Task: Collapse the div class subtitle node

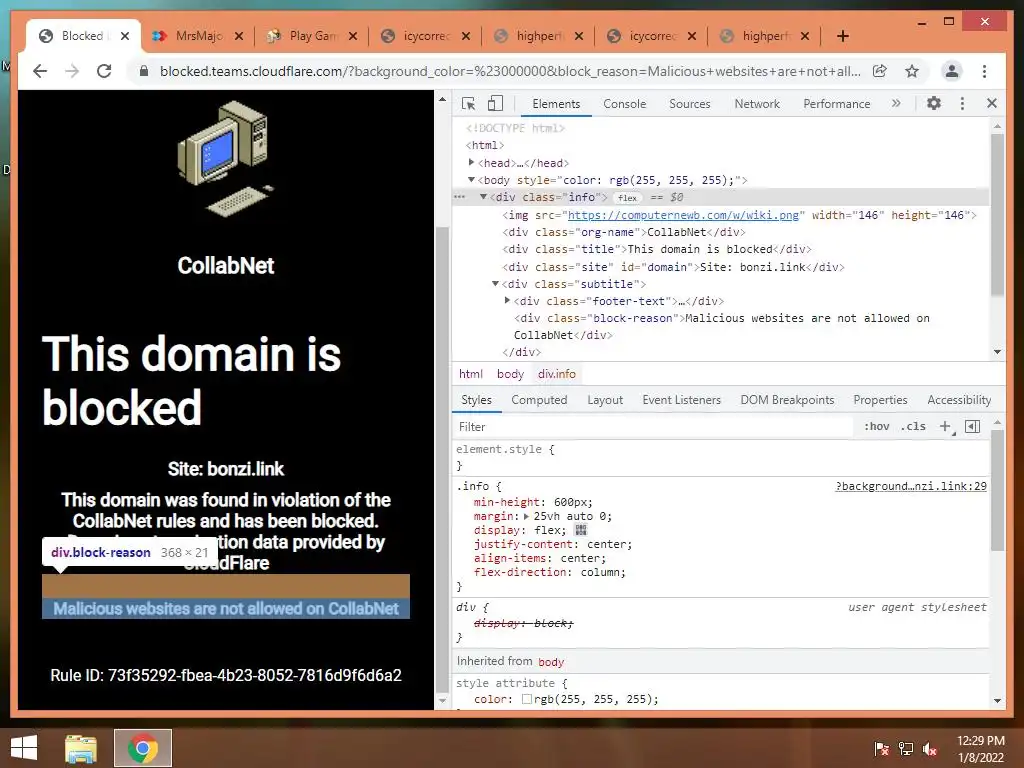Action: [495, 283]
